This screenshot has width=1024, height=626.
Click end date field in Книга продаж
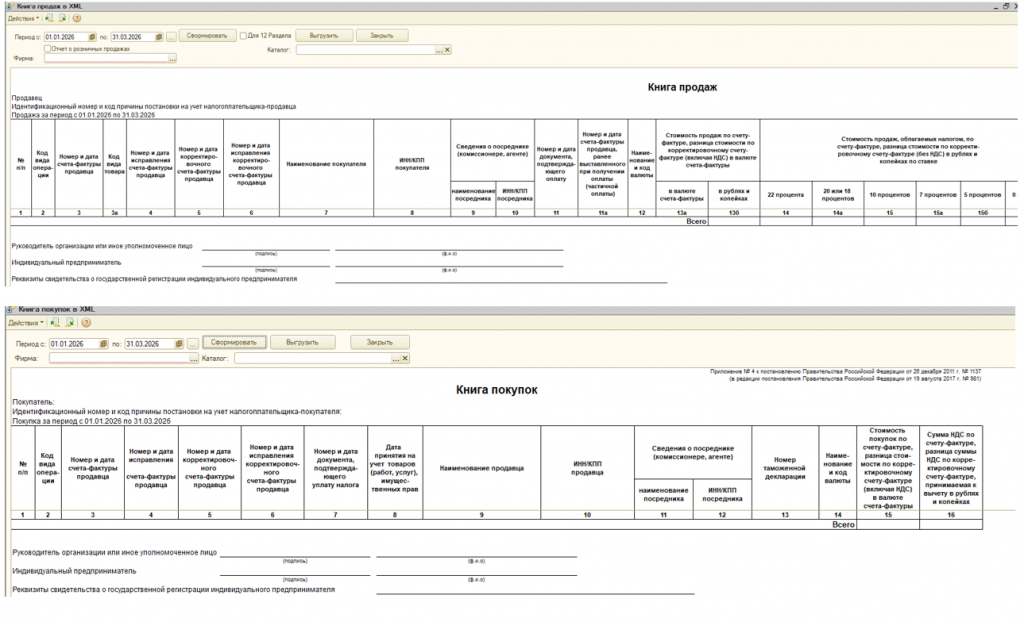[x=133, y=37]
